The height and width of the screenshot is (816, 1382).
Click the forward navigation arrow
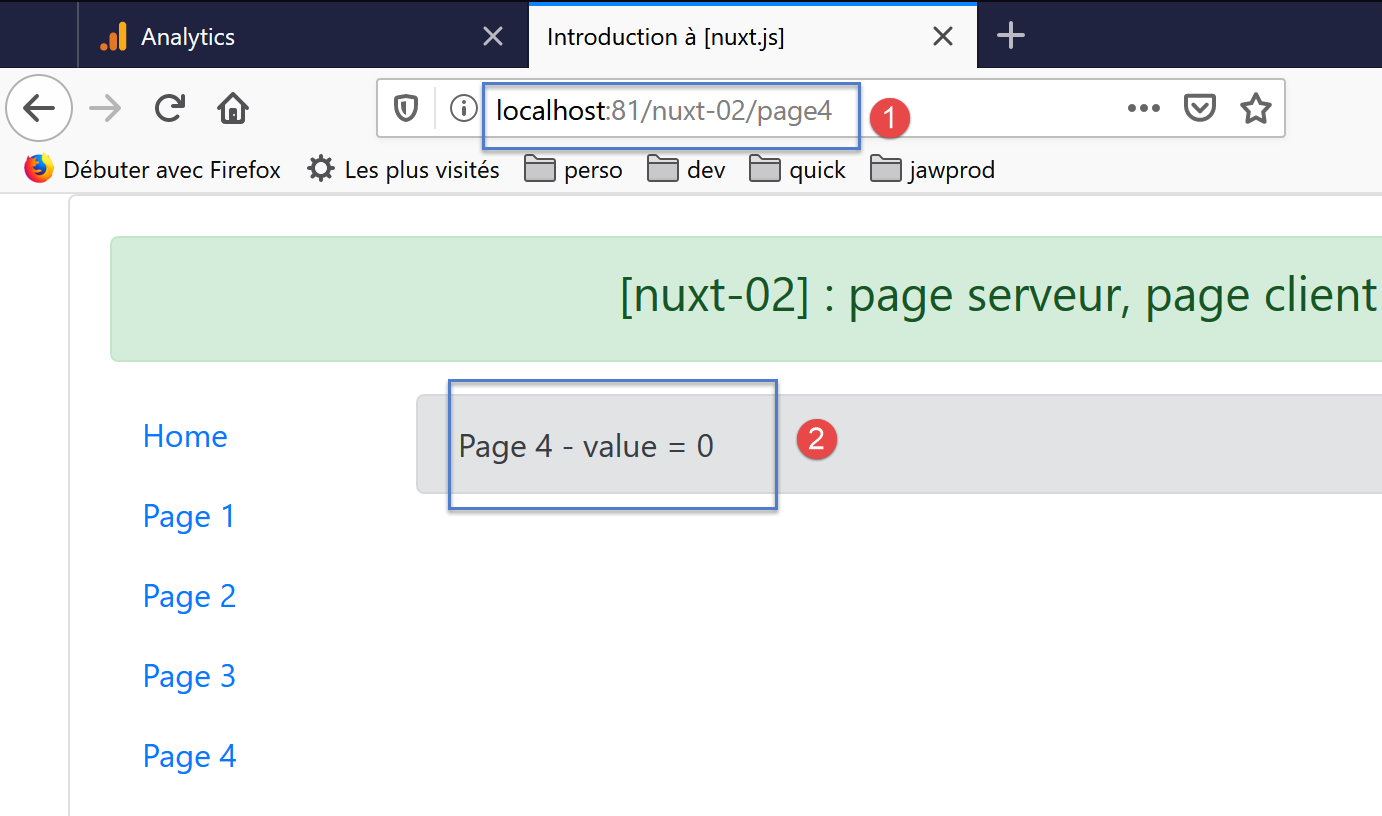[x=105, y=108]
